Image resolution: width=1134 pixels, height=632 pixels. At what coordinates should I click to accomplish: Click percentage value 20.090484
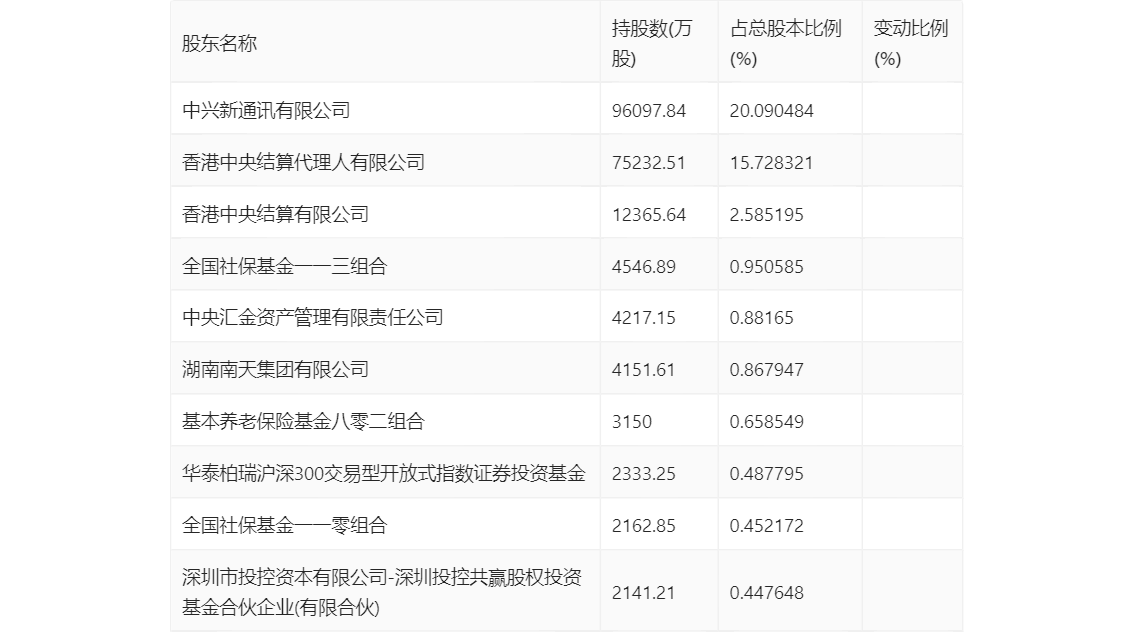click(772, 111)
